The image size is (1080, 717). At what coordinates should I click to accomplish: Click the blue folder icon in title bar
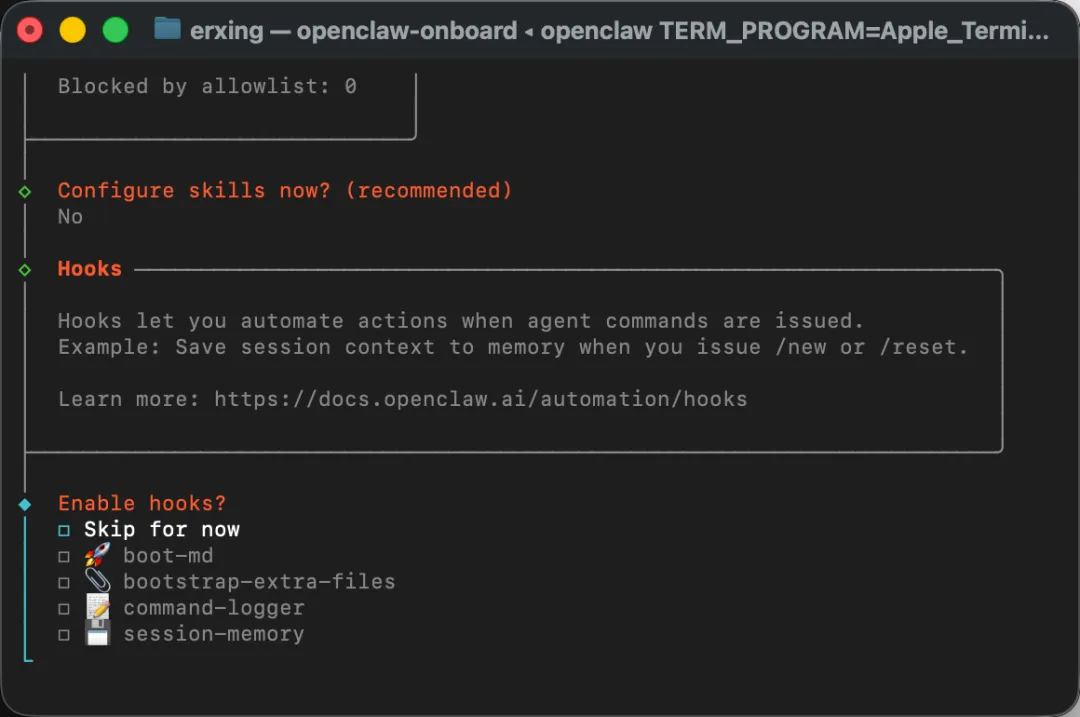pos(167,29)
